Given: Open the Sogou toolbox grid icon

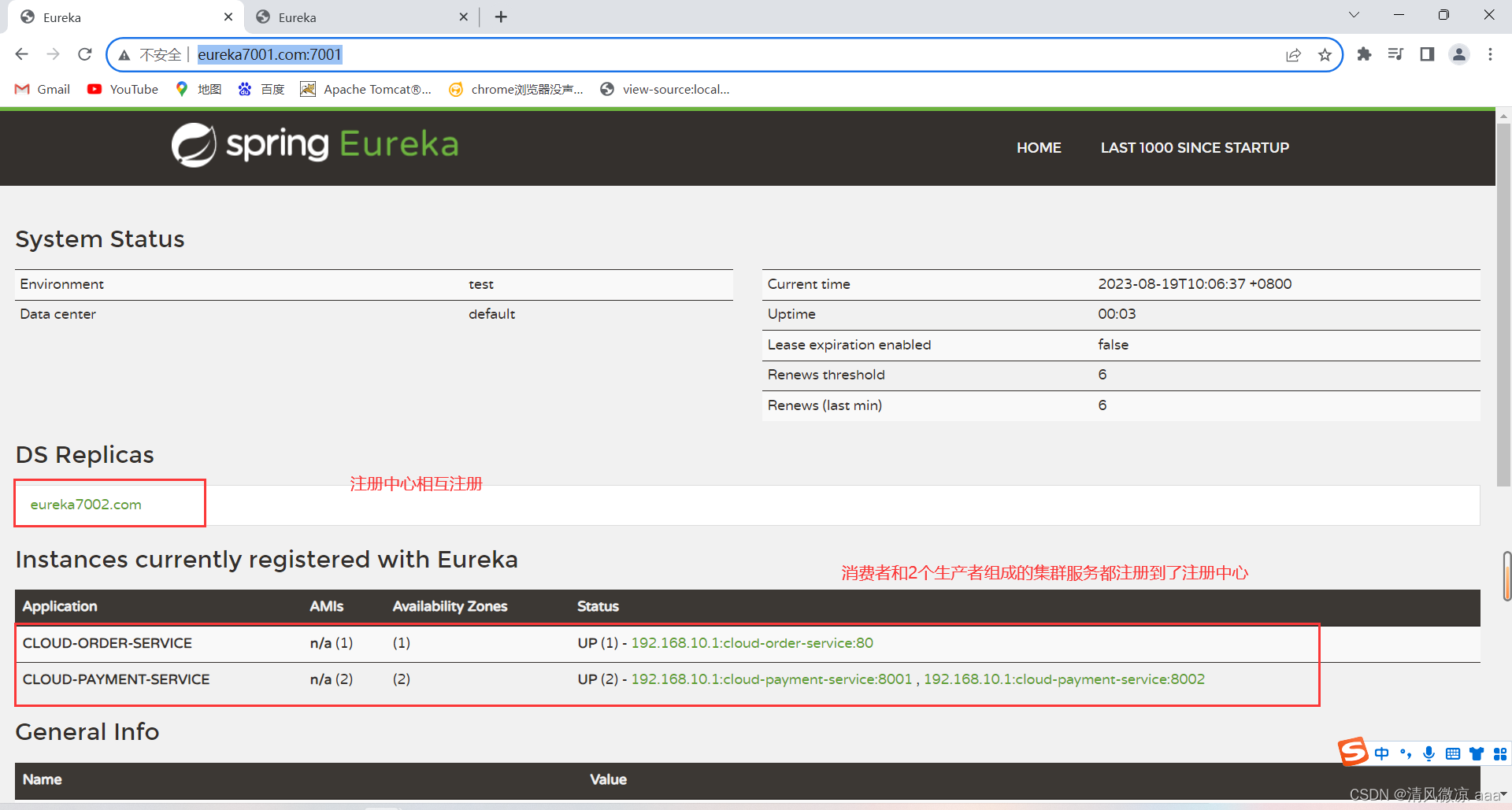Looking at the screenshot, I should tap(1500, 754).
